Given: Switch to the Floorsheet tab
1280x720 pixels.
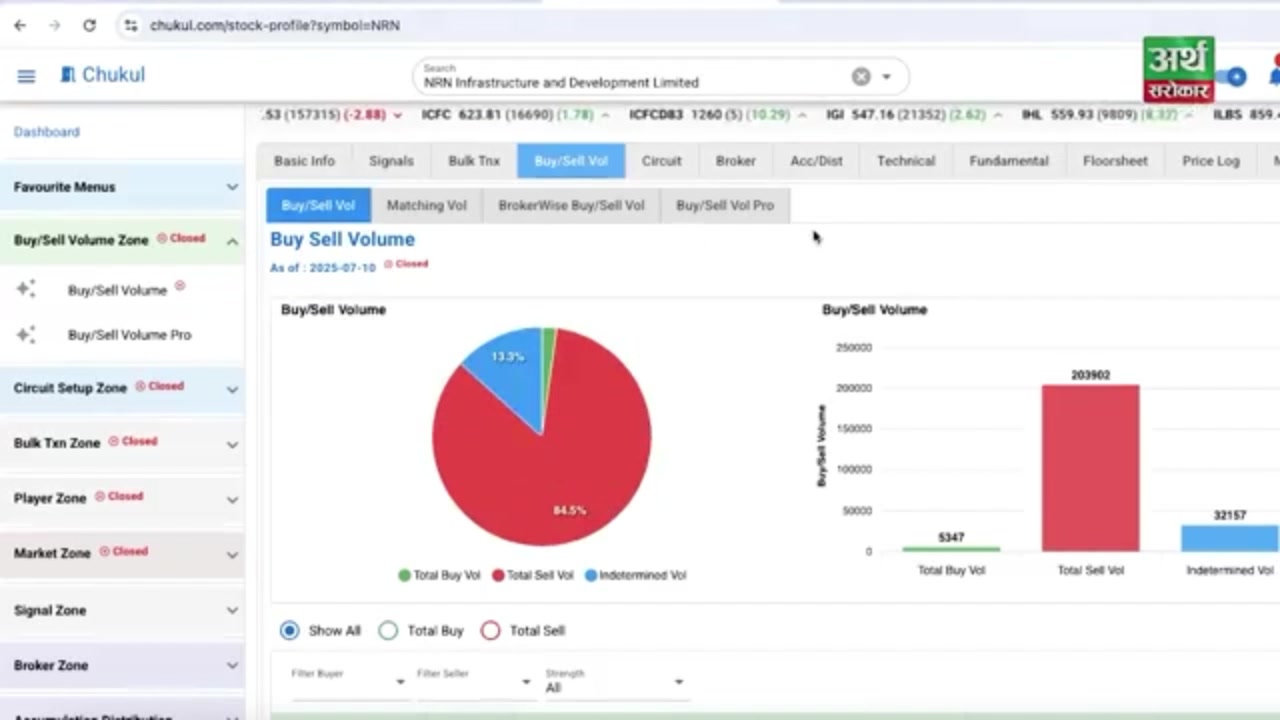Looking at the screenshot, I should pos(1115,161).
